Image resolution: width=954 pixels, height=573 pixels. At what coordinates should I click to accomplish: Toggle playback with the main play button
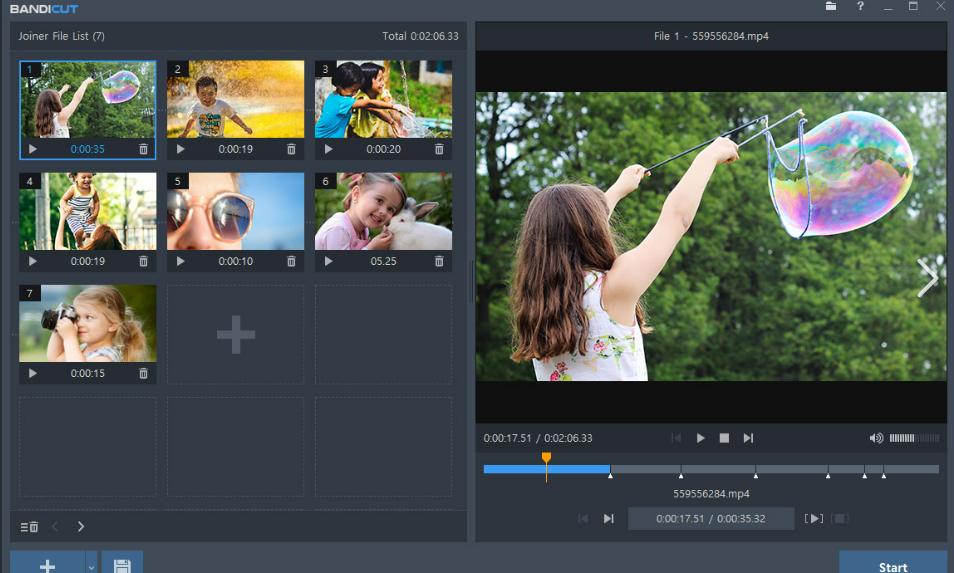click(701, 438)
